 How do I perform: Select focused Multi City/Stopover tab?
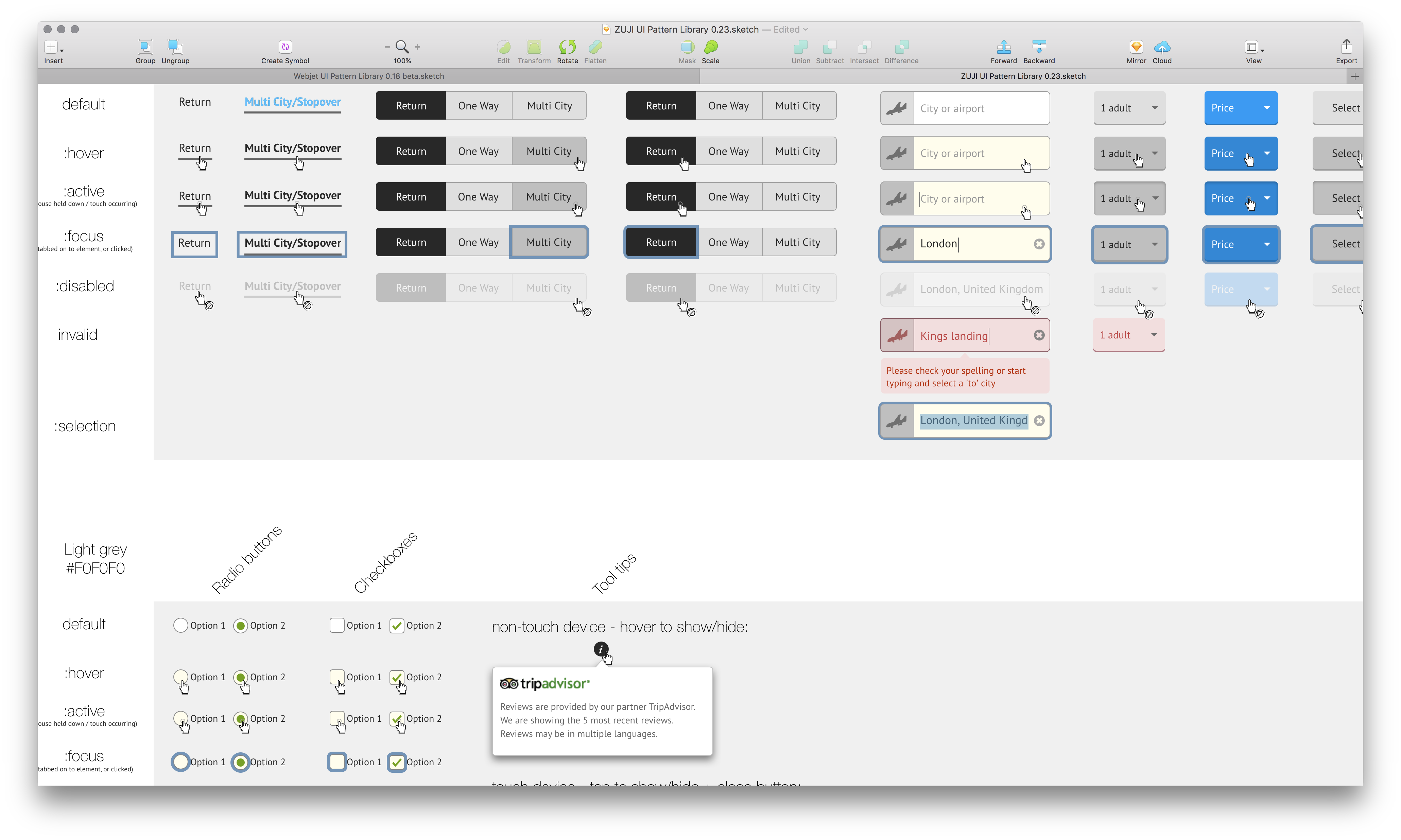click(292, 244)
